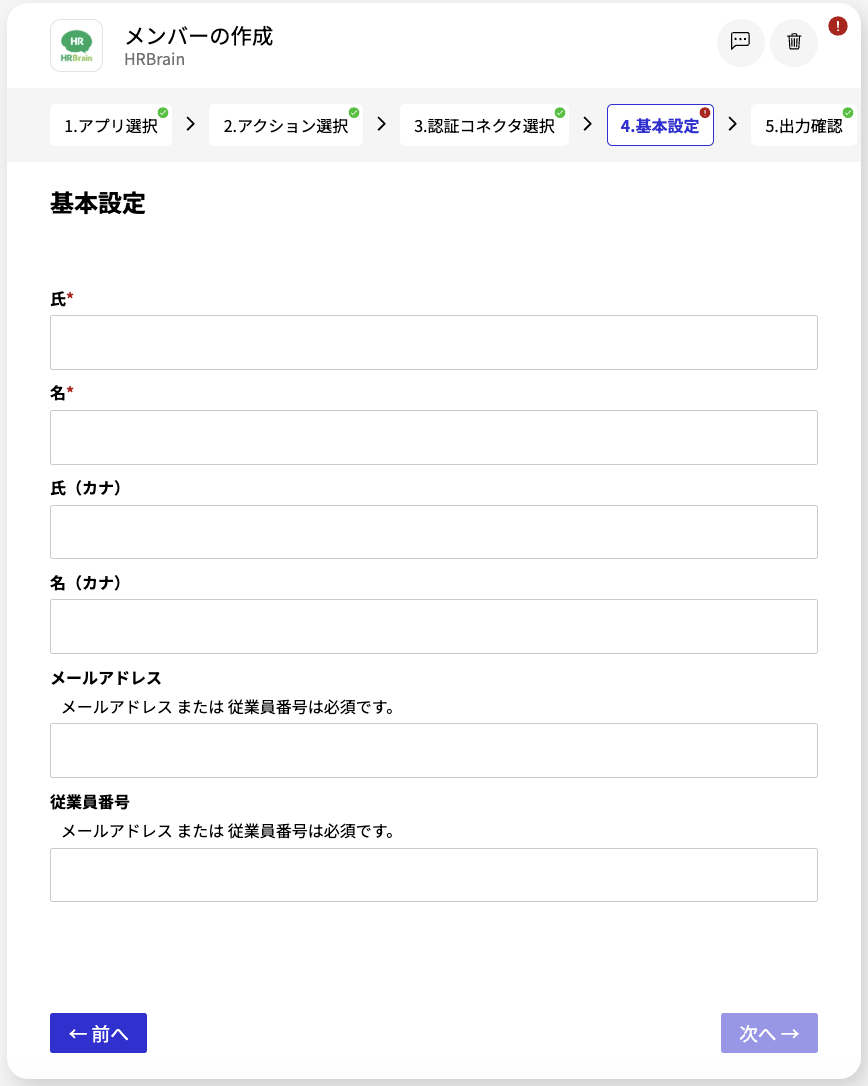Click the メンバーの作成 title text

pos(199,36)
